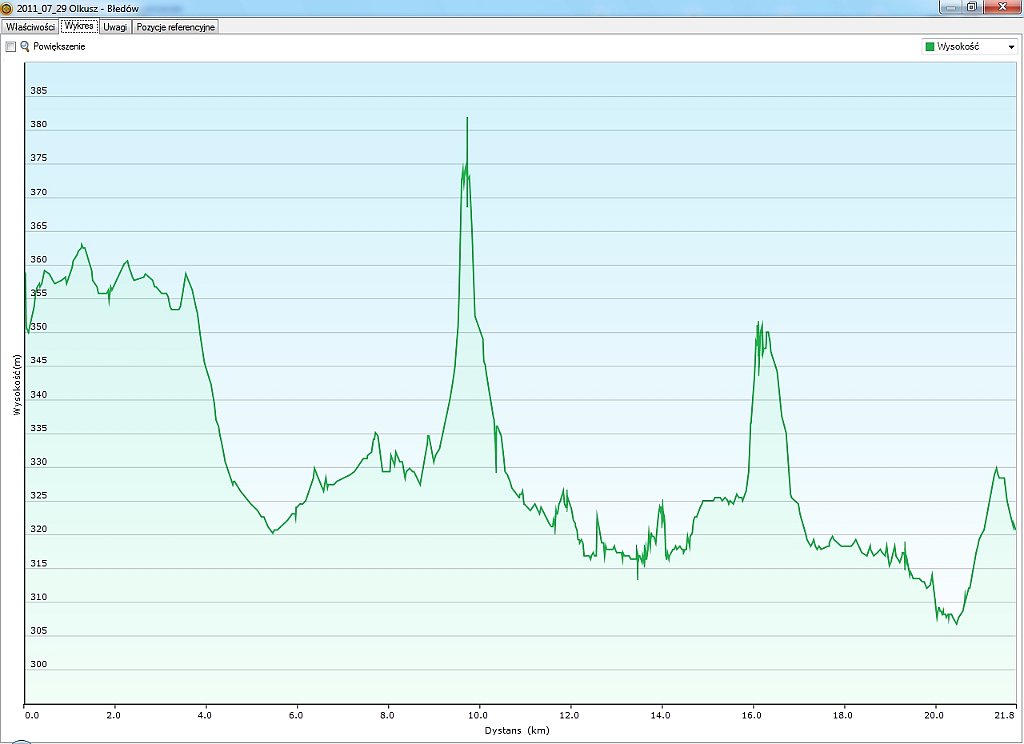
Task: Click the highest elevation peak near 382 m
Action: pos(467,119)
